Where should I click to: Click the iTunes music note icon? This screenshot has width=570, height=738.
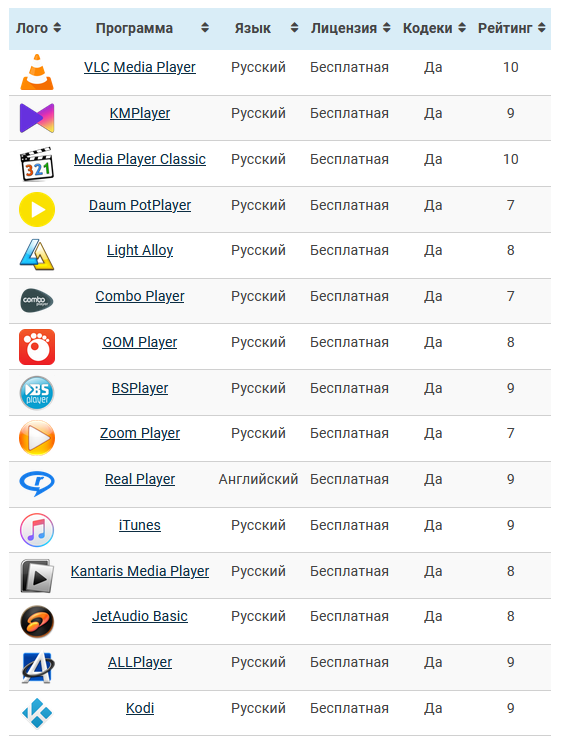point(37,530)
